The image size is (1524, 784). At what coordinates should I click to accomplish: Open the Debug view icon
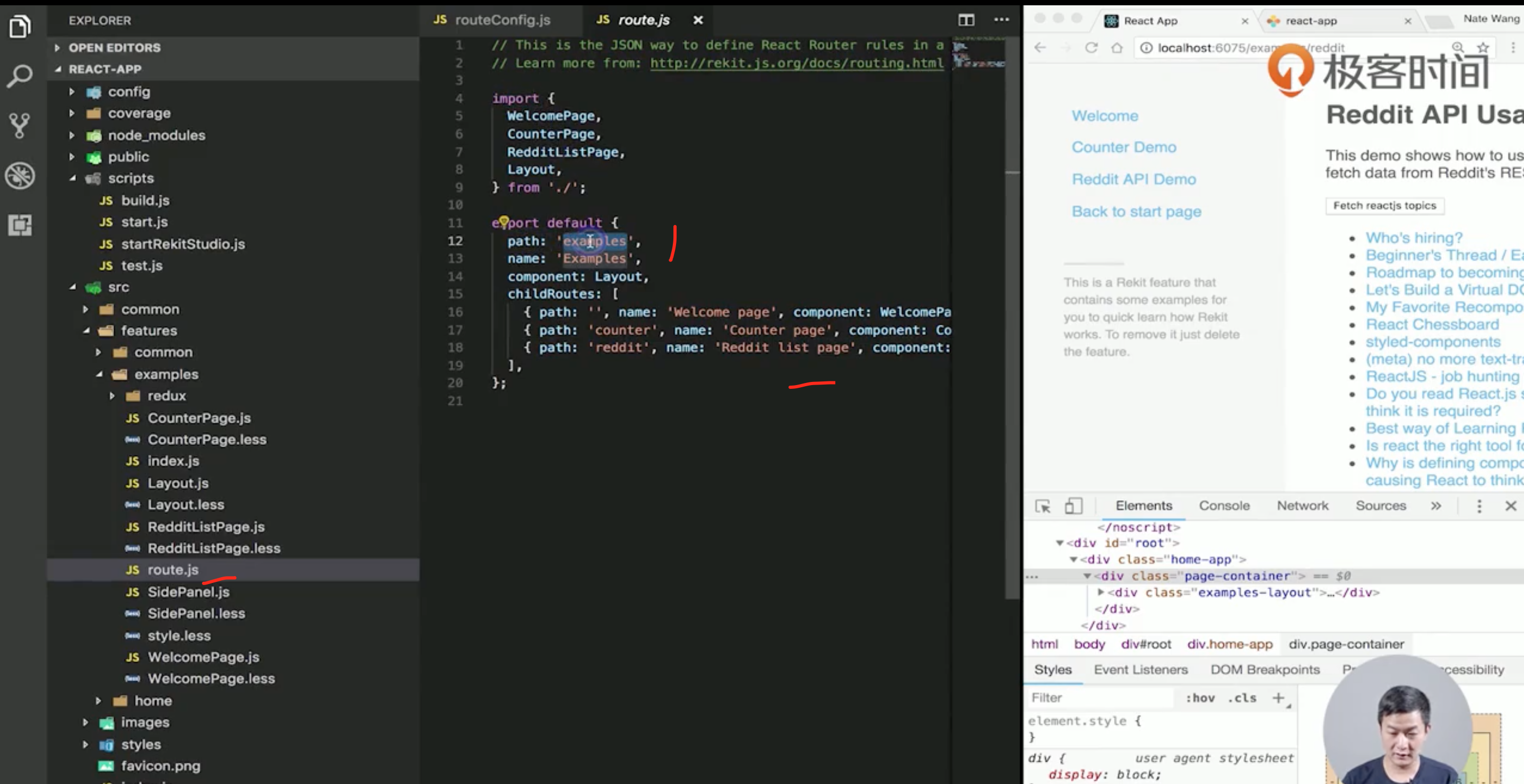coord(20,176)
